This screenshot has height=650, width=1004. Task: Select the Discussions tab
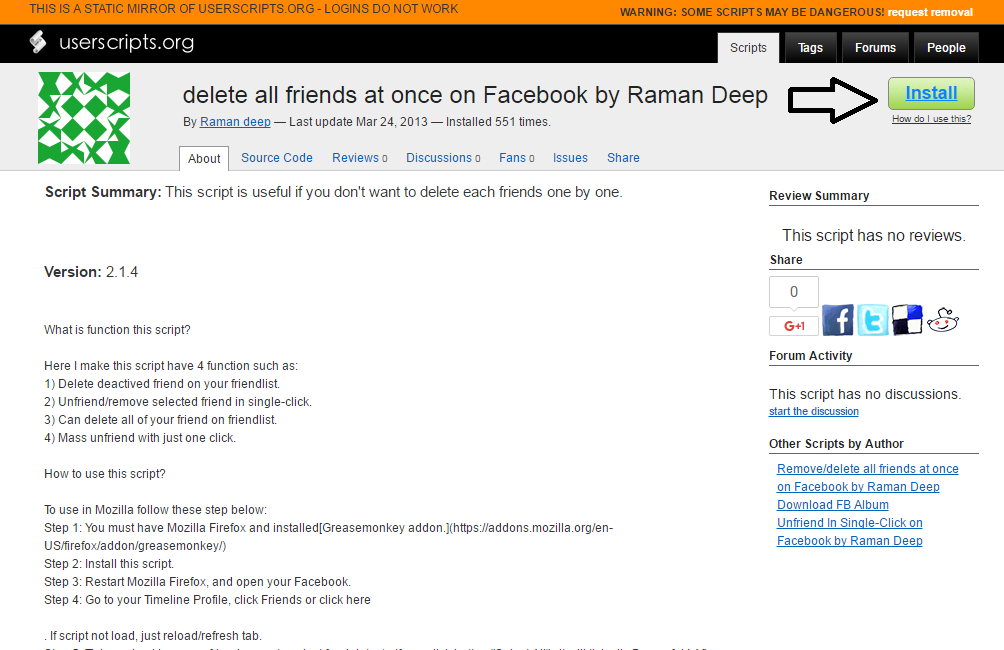(x=442, y=158)
